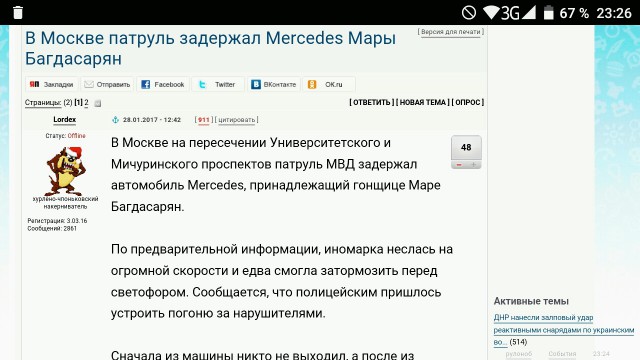
Task: Click Регистрация: 3.03.16 text
Action: tap(57, 220)
